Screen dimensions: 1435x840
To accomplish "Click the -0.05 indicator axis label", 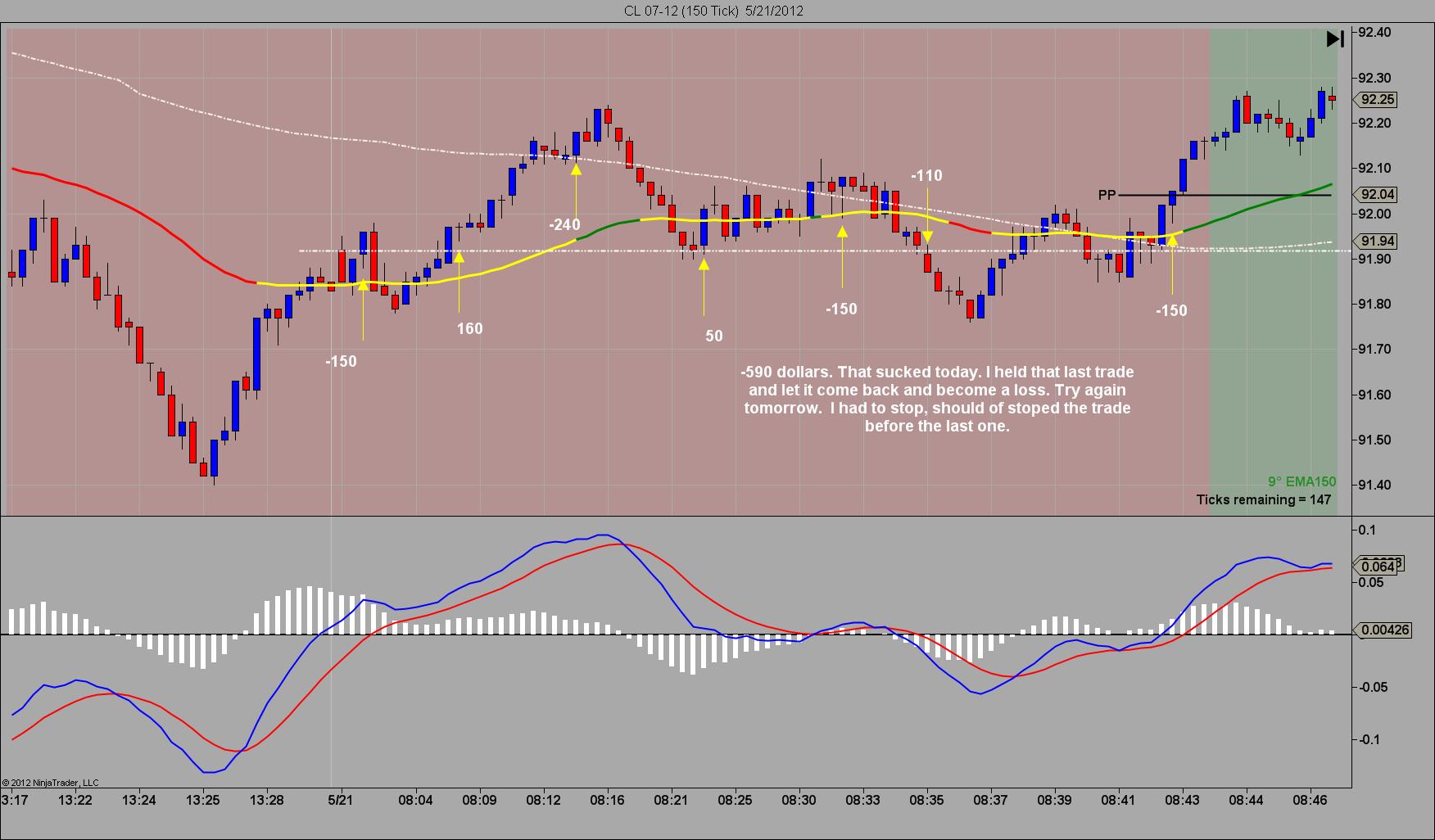I will pyautogui.click(x=1373, y=687).
